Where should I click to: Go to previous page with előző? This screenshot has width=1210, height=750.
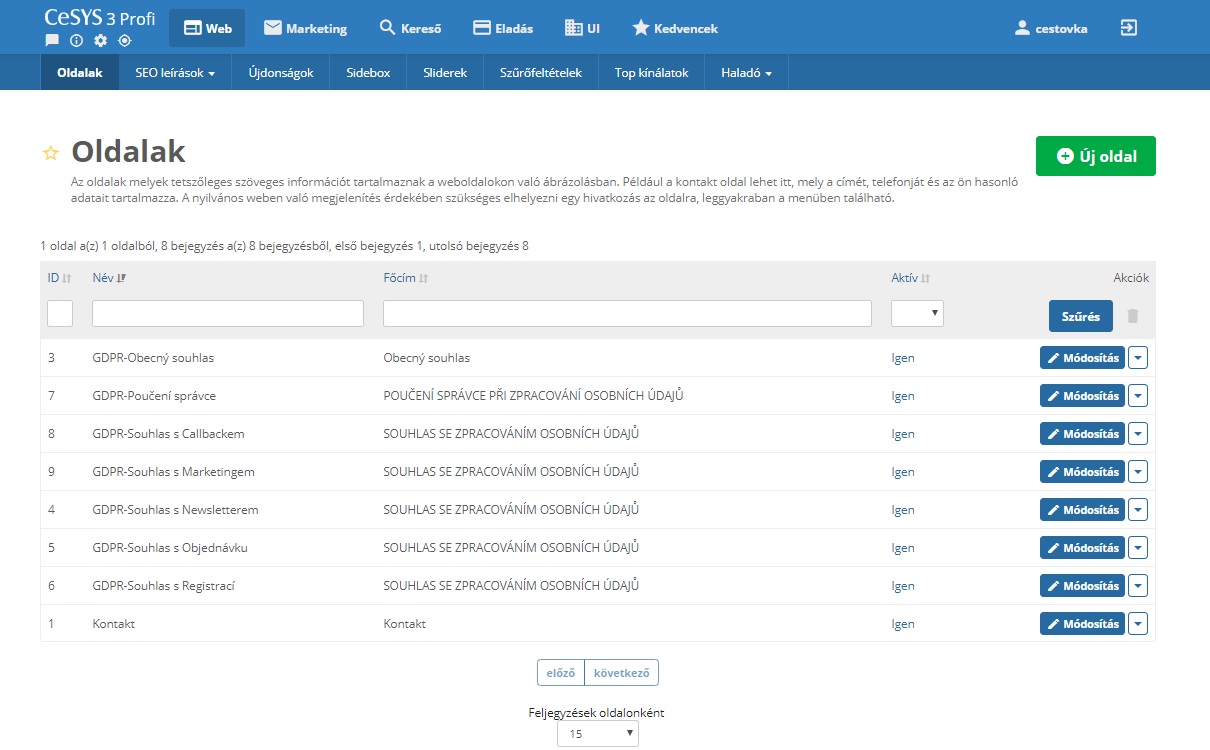coord(561,673)
